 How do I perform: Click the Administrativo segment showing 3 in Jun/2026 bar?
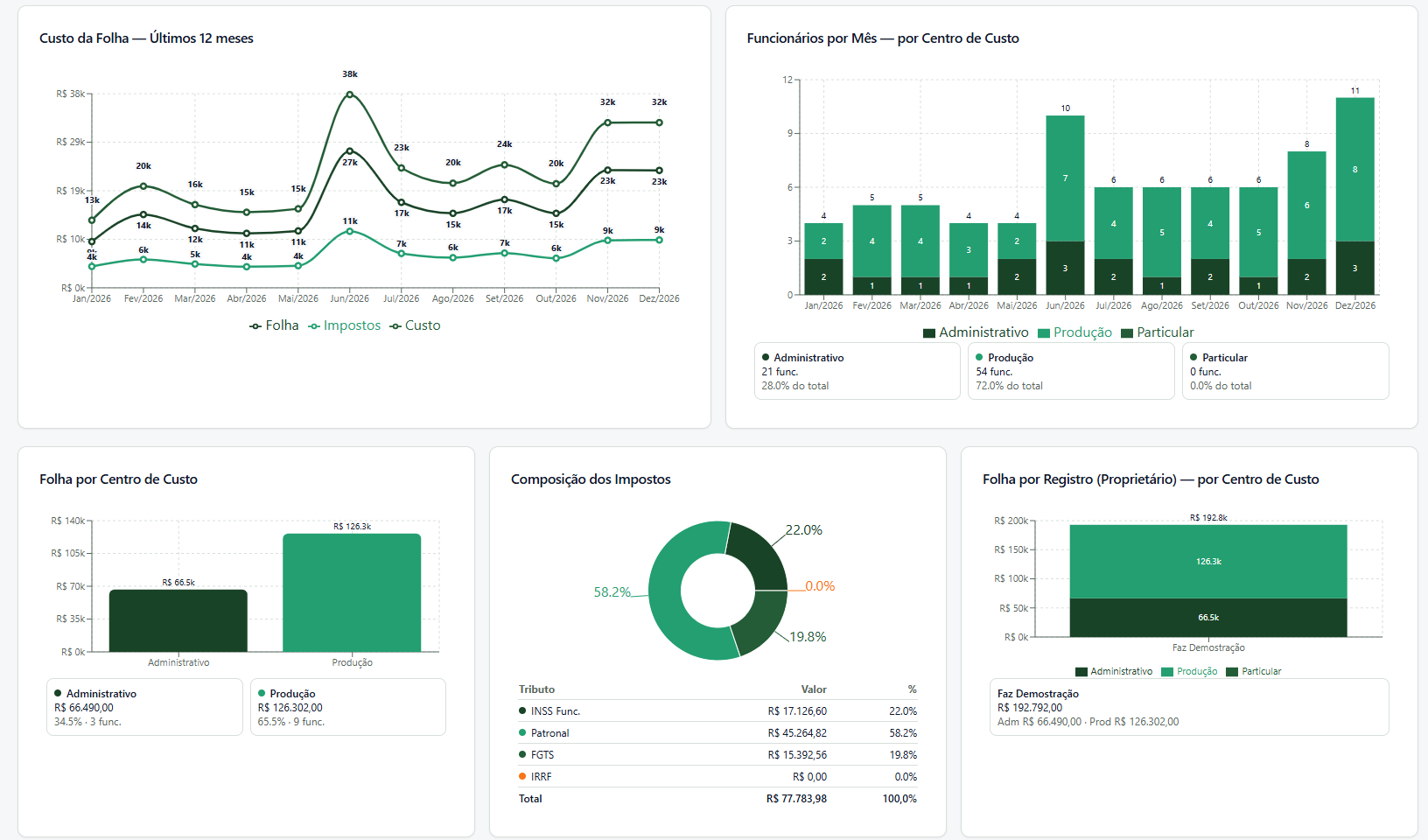[1065, 268]
